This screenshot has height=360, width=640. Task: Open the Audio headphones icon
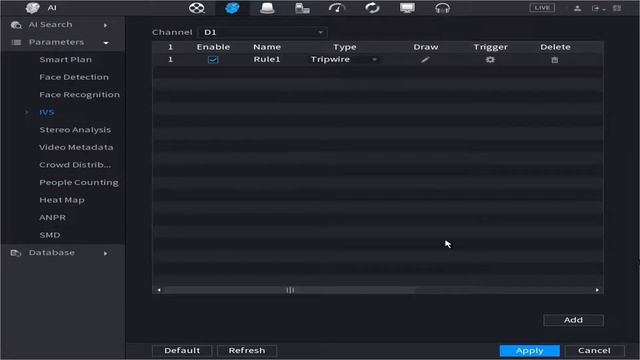[442, 8]
